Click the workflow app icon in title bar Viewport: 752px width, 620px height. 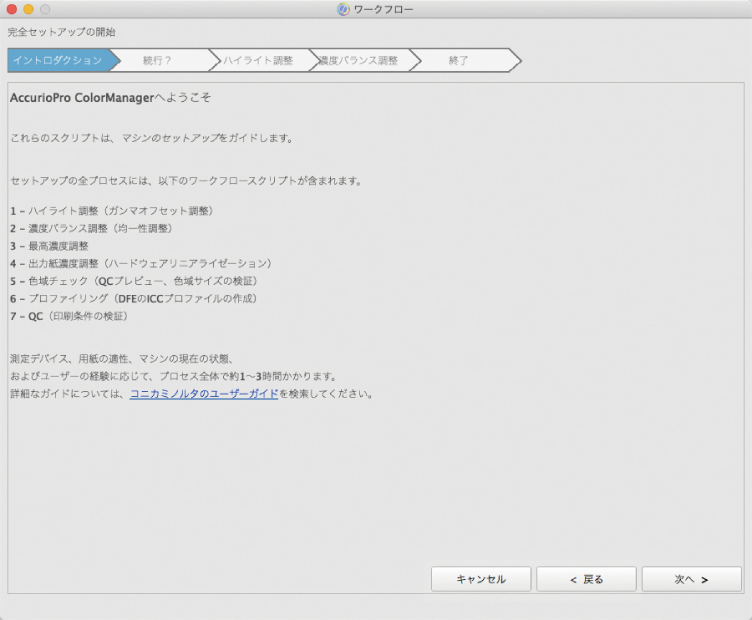[344, 9]
